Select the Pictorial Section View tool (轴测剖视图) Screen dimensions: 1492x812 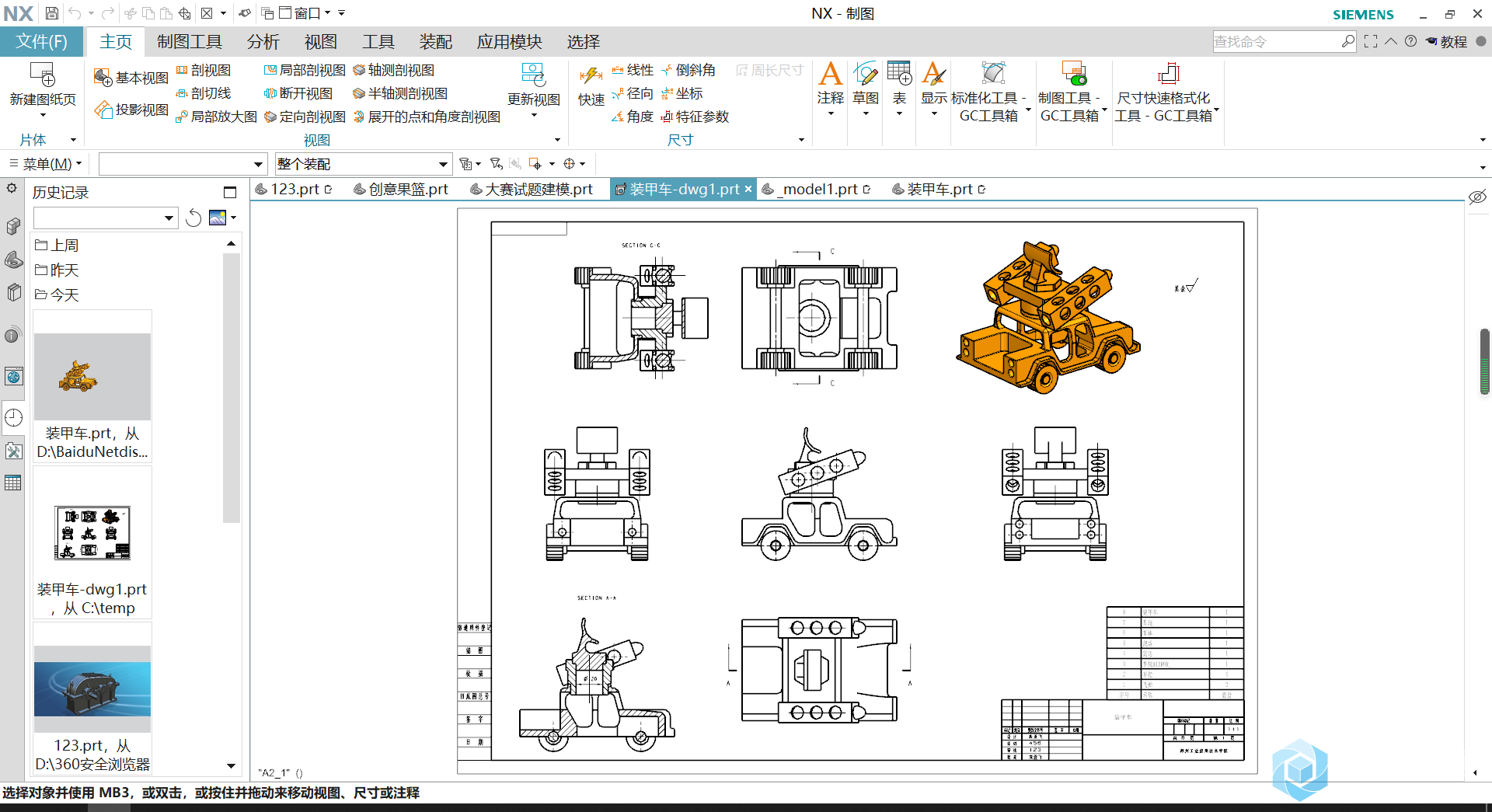(393, 70)
